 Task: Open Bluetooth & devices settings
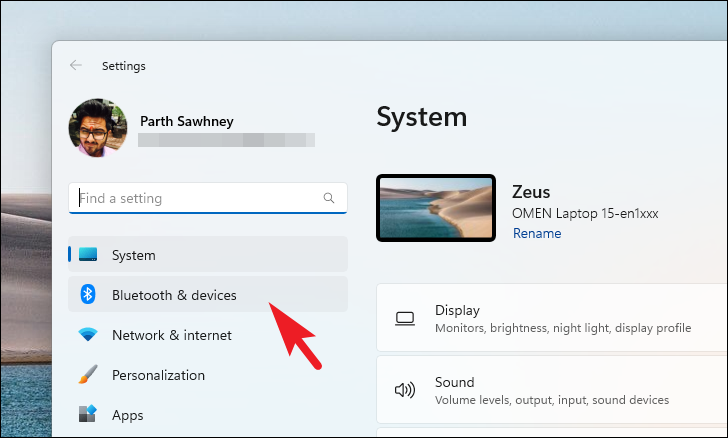tap(208, 294)
